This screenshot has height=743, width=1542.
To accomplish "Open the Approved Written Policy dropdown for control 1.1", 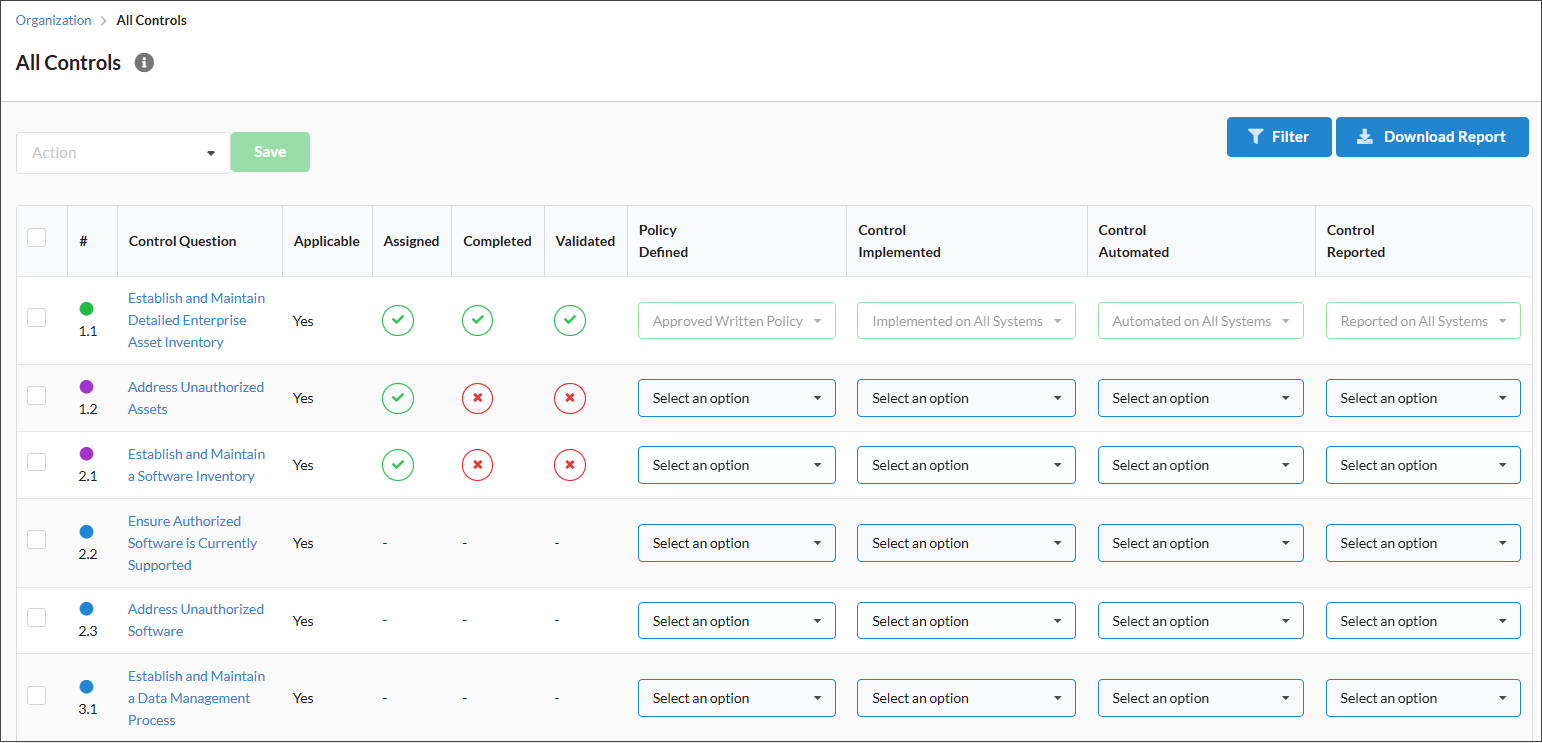I will (x=737, y=321).
